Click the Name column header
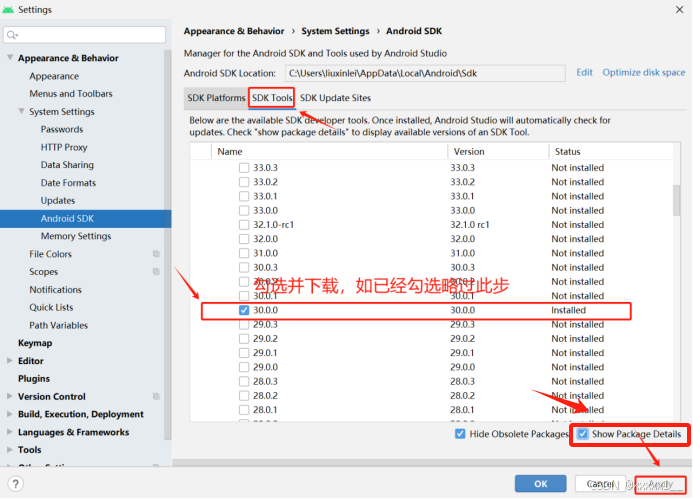 (330, 152)
